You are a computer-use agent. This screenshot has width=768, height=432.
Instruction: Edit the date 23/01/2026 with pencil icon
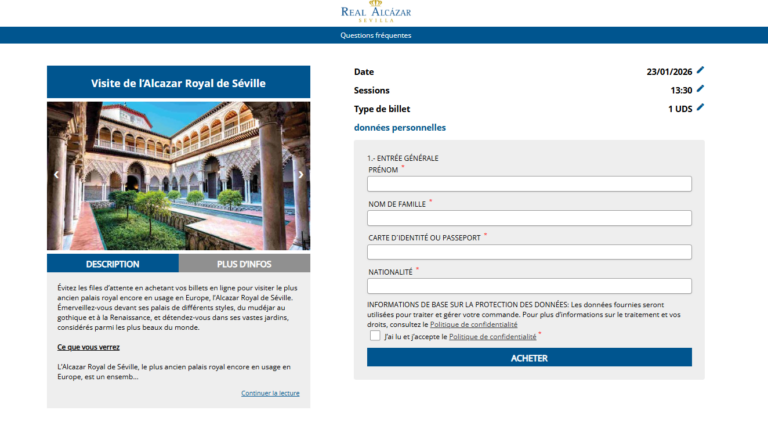(x=700, y=71)
